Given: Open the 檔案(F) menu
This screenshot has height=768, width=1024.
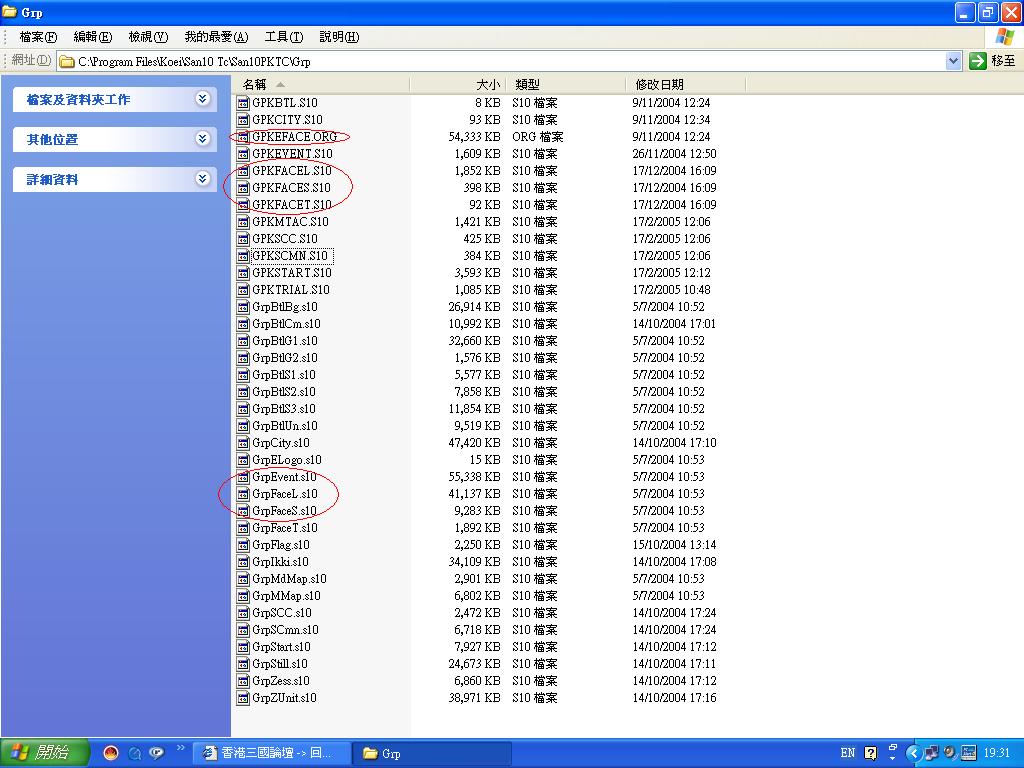Looking at the screenshot, I should [x=39, y=37].
